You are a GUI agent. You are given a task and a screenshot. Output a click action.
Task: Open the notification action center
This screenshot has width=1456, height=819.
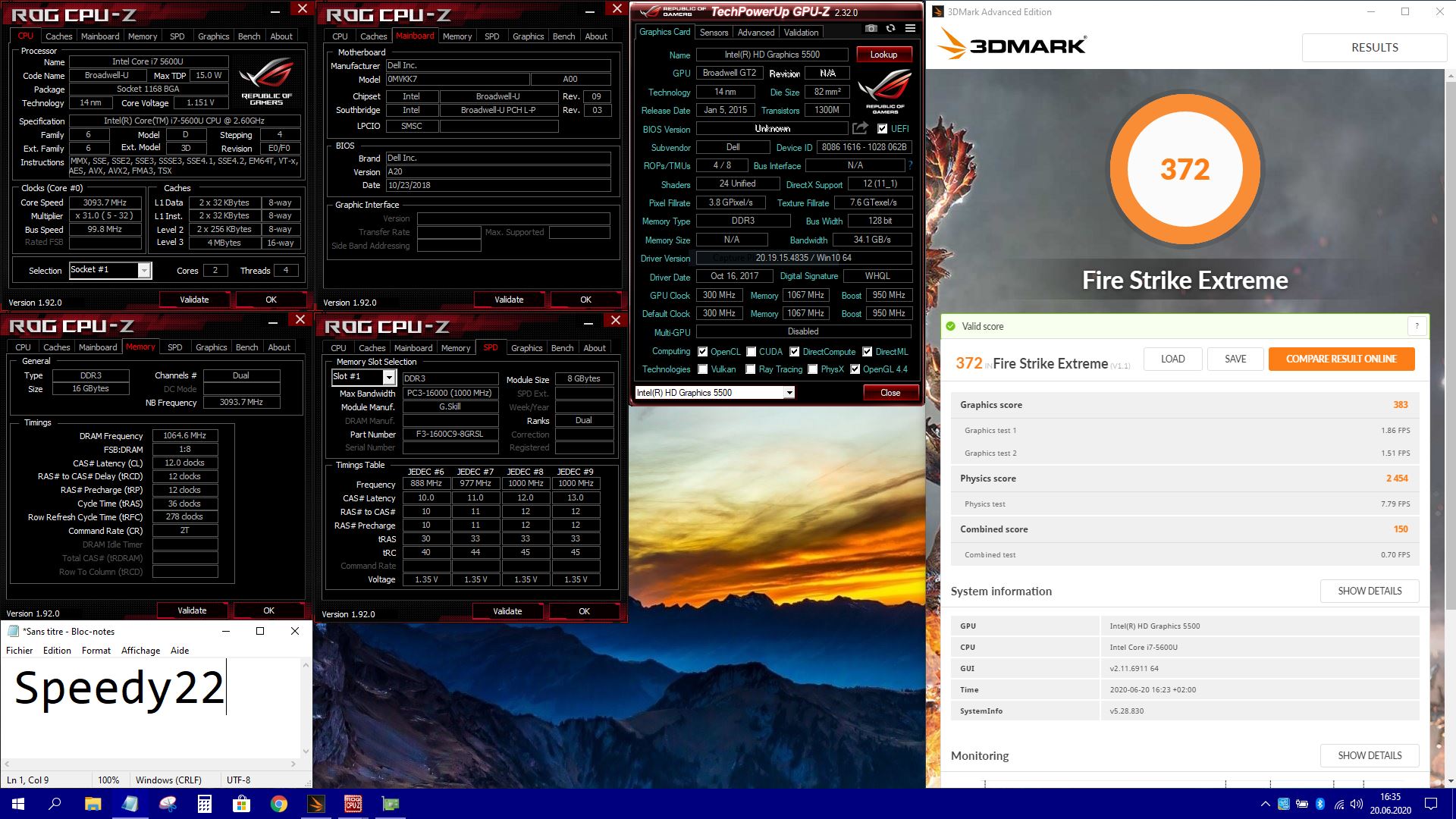pyautogui.click(x=1431, y=804)
